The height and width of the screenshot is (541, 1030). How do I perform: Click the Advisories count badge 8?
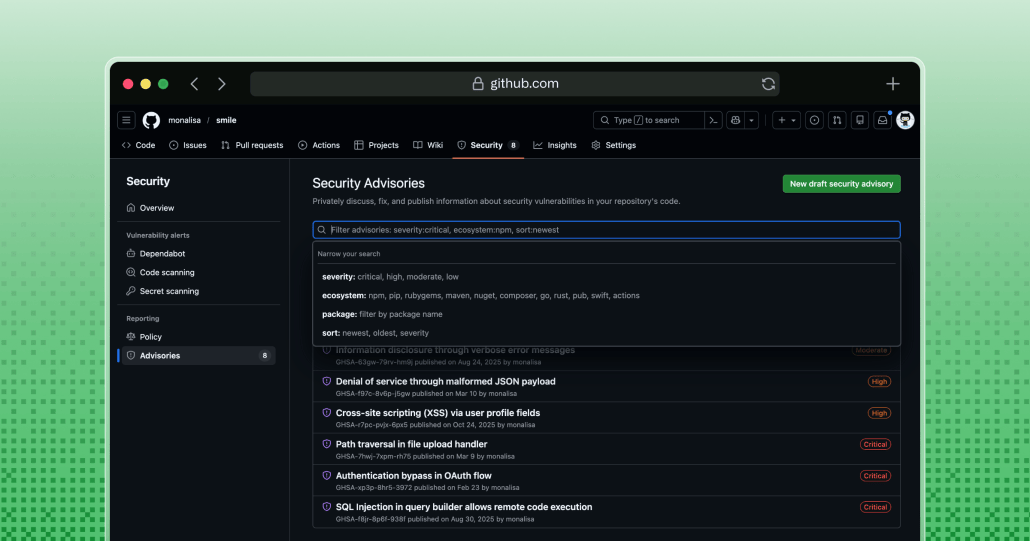[x=265, y=356]
